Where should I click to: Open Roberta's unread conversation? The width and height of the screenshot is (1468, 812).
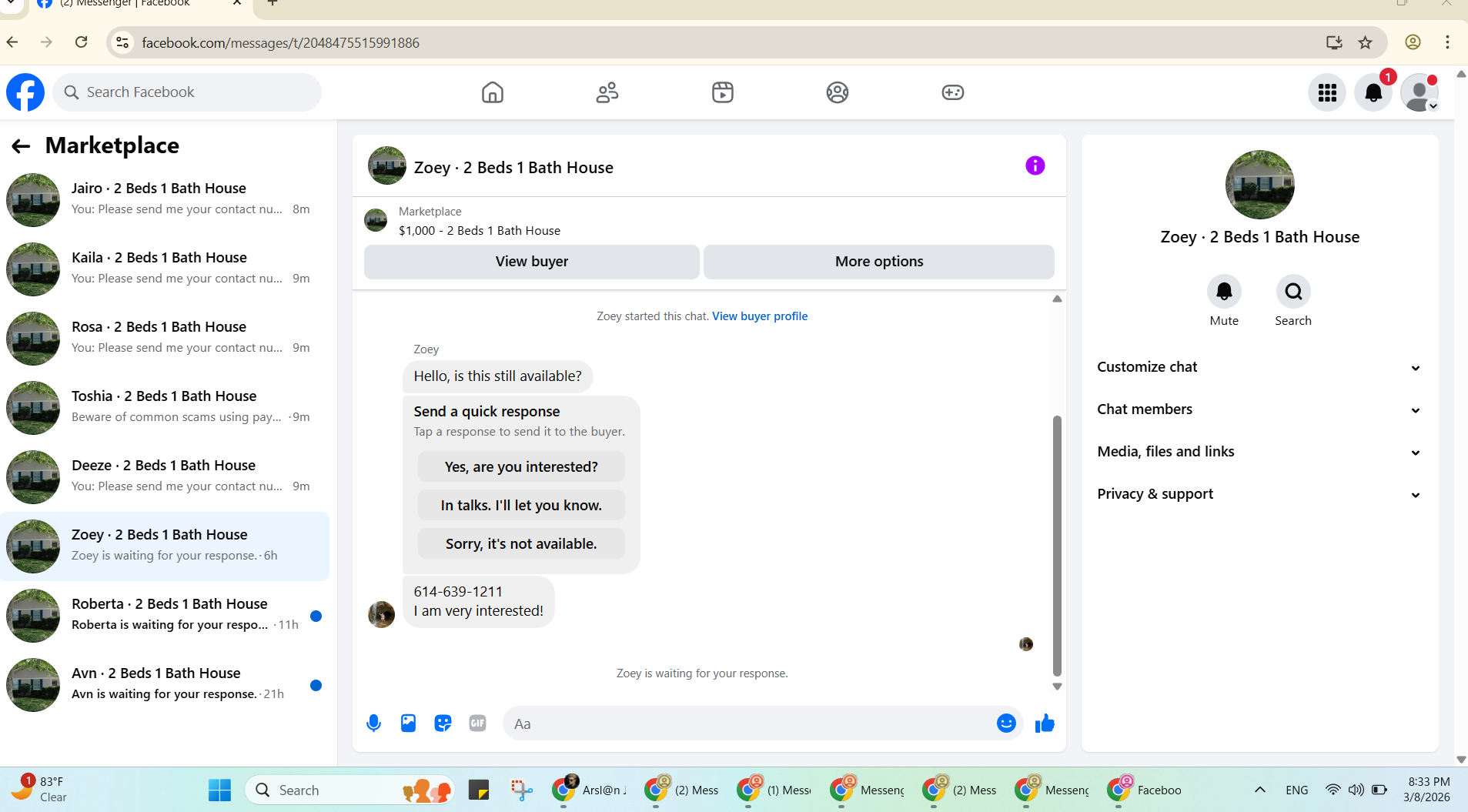[x=165, y=616]
